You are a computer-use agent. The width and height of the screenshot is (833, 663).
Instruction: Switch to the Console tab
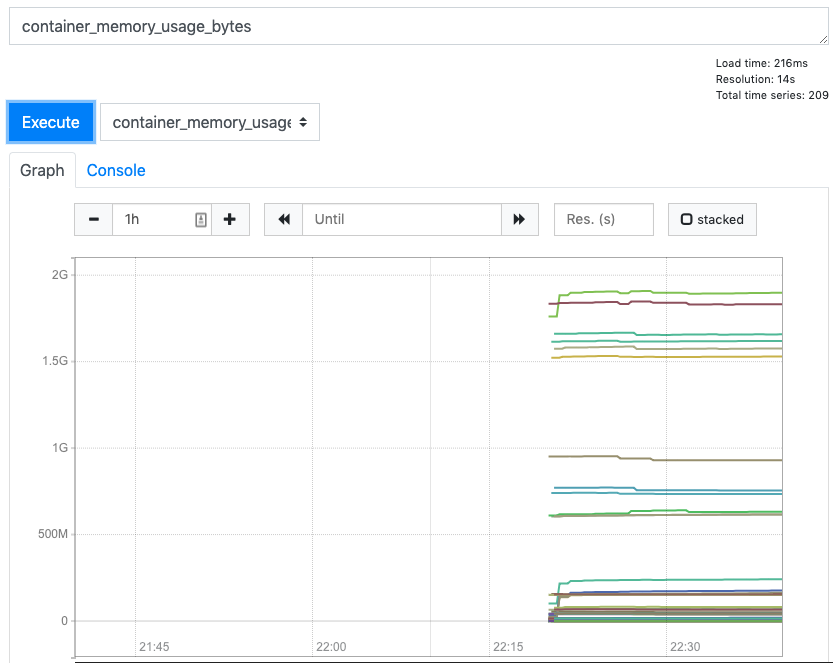coord(115,170)
